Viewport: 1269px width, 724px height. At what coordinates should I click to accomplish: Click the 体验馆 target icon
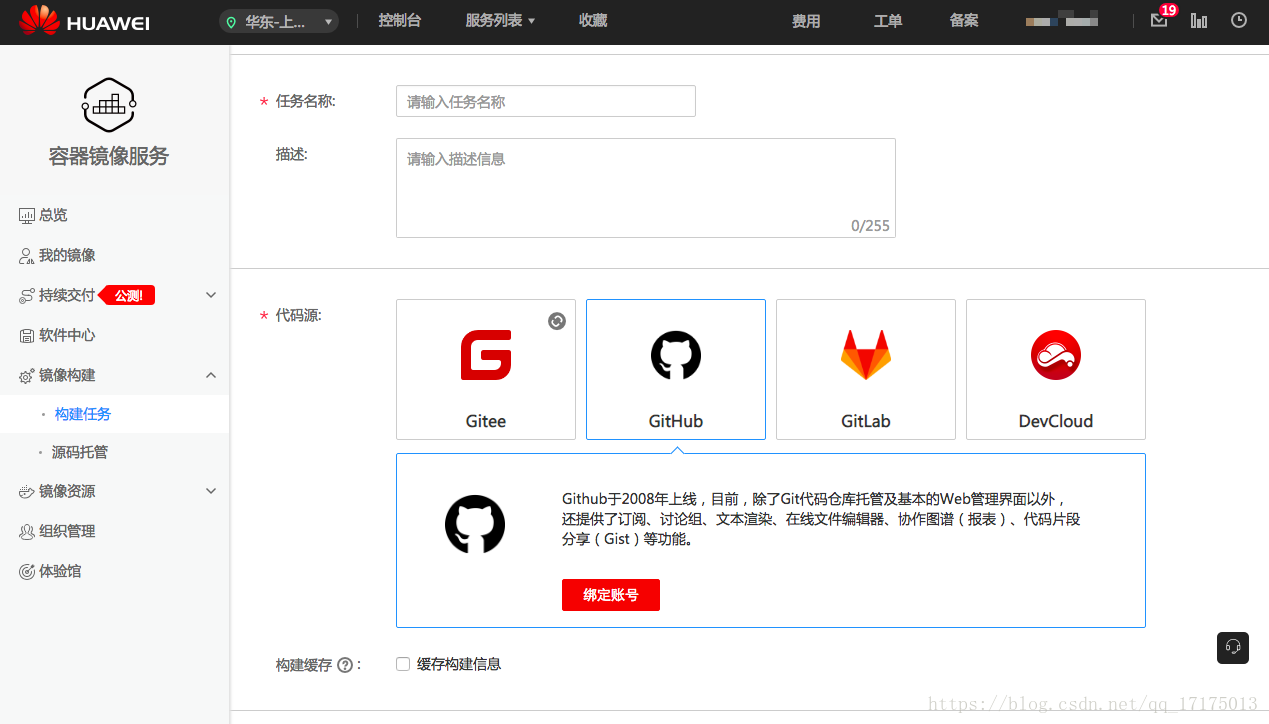(27, 572)
